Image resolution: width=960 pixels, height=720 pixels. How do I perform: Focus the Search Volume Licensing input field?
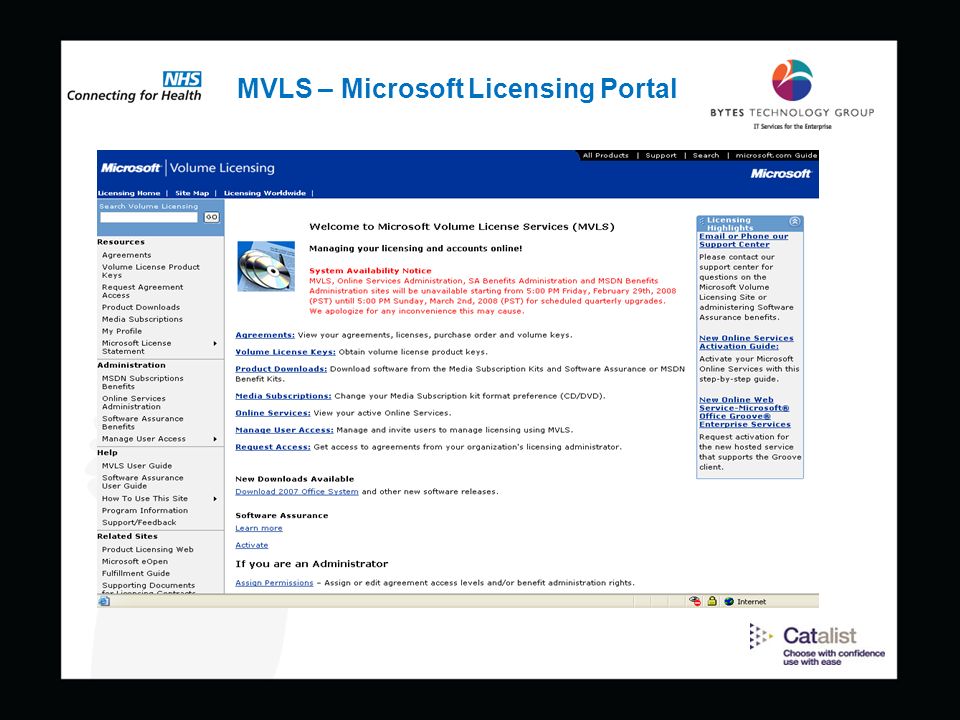[149, 217]
